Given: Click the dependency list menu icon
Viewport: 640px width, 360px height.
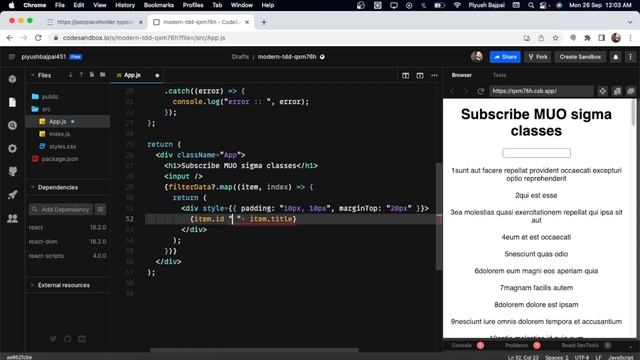Looking at the screenshot, I should click(100, 209).
